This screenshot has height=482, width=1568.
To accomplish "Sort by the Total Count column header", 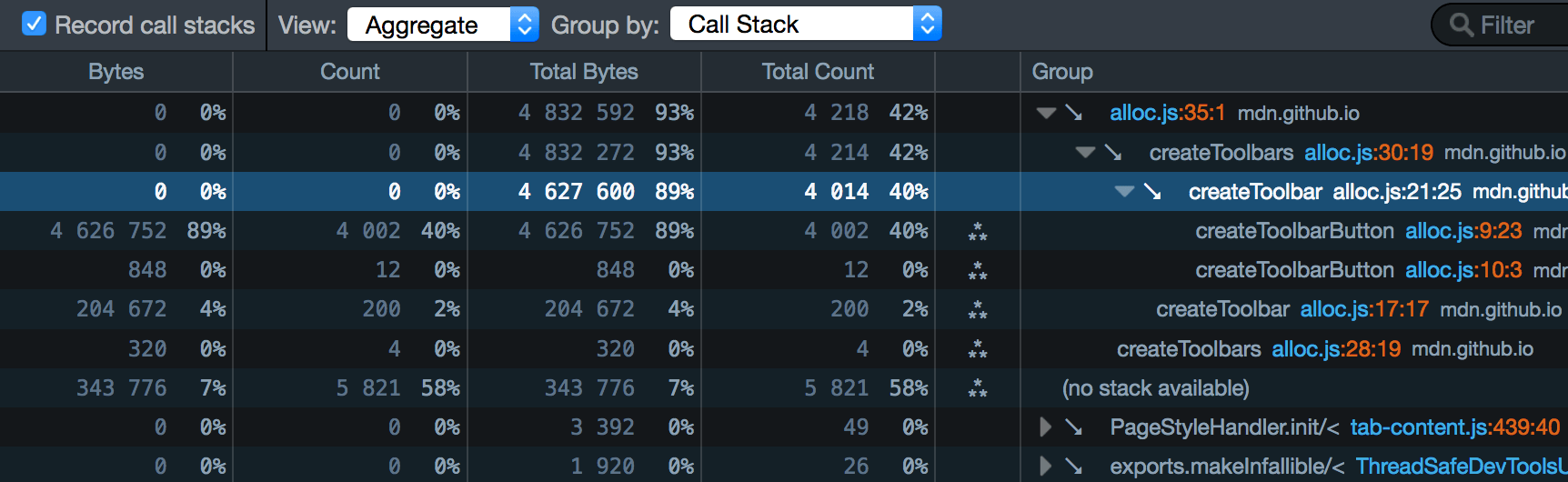I will click(818, 72).
